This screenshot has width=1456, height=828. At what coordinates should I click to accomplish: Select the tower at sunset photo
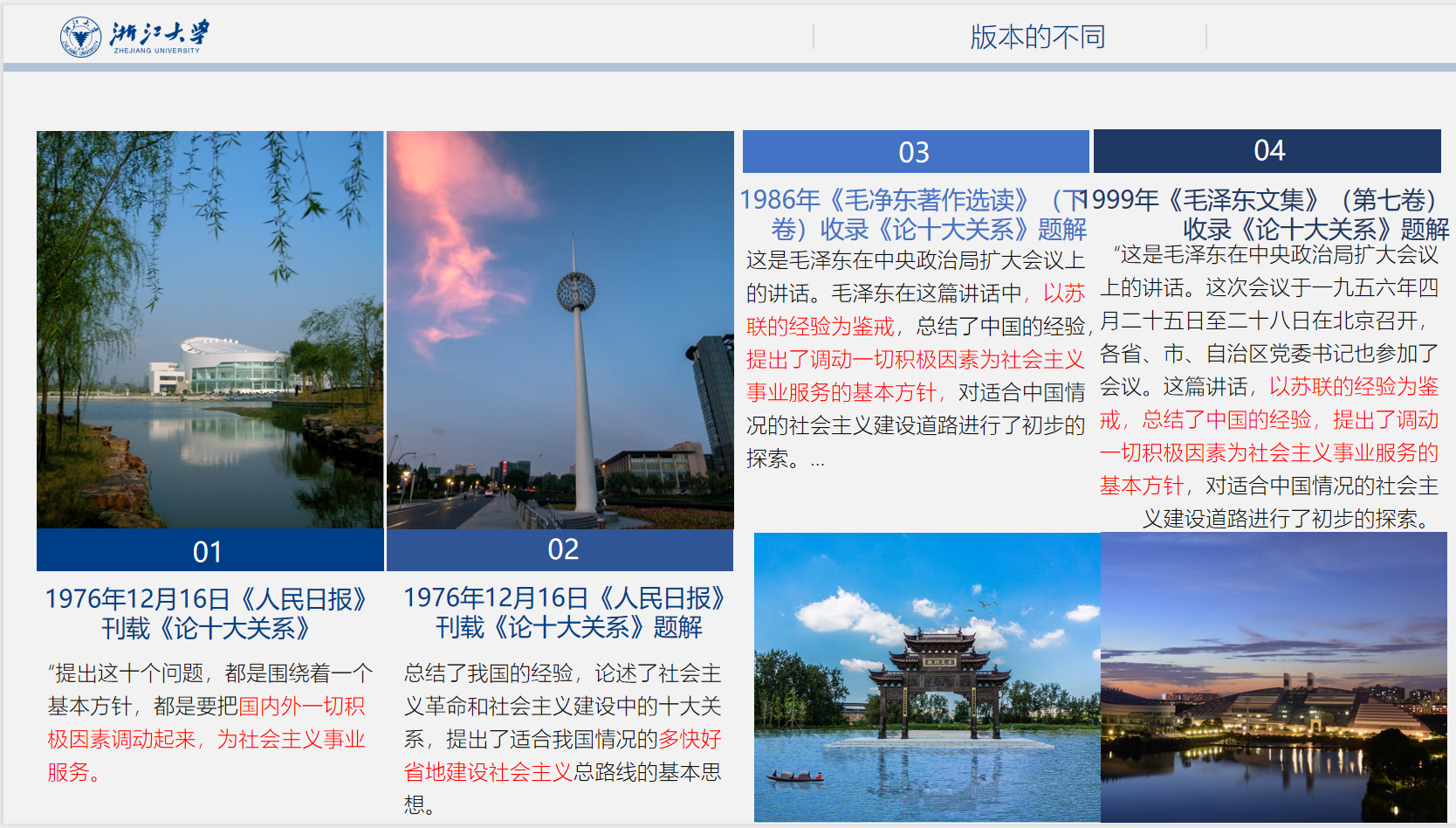pos(560,329)
